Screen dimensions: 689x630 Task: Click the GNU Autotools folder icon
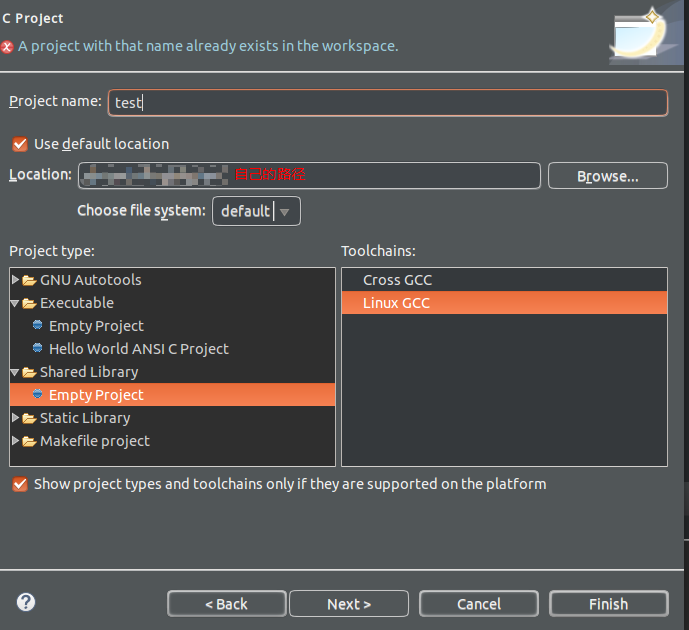(x=29, y=280)
